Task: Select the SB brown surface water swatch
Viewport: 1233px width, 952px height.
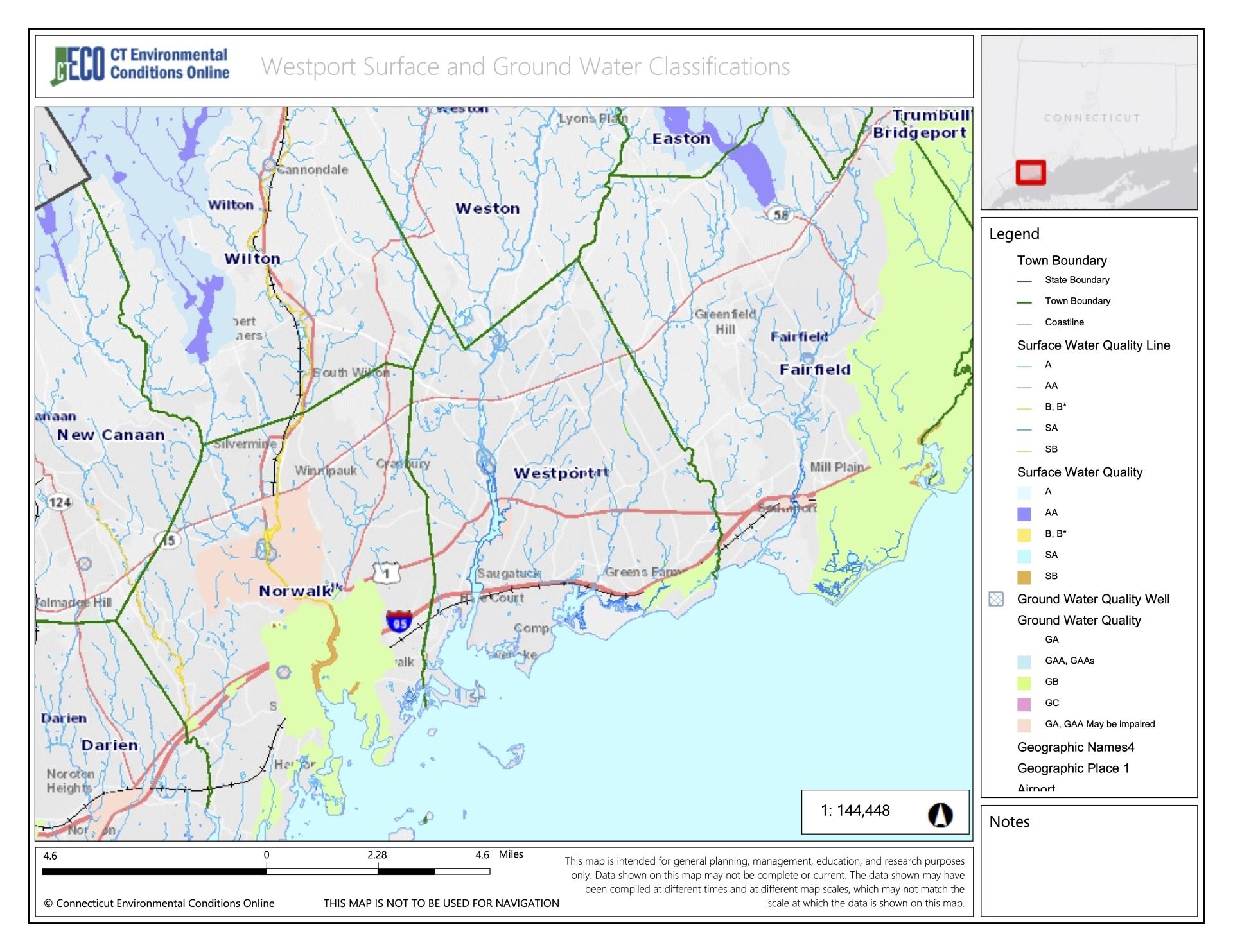Action: pyautogui.click(x=1024, y=577)
